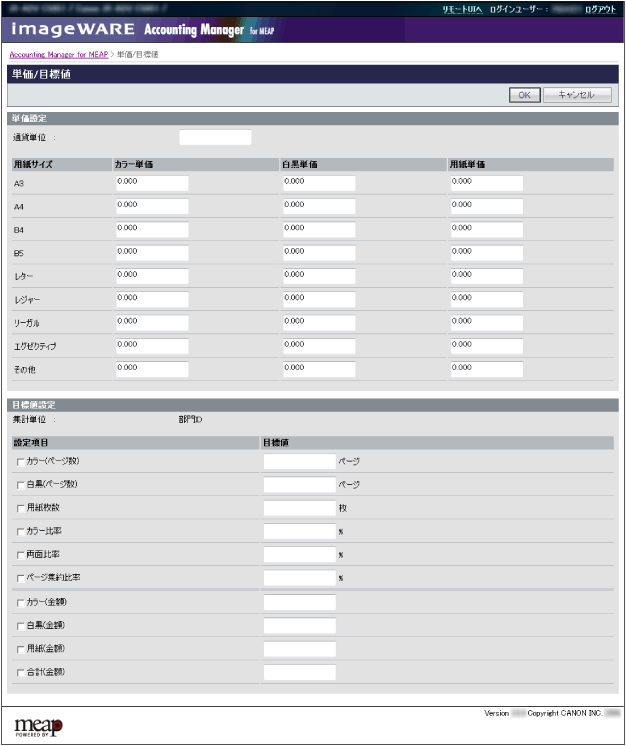626x746 pixels.
Task: Select the その他 白黒単価 field
Action: tap(319, 368)
